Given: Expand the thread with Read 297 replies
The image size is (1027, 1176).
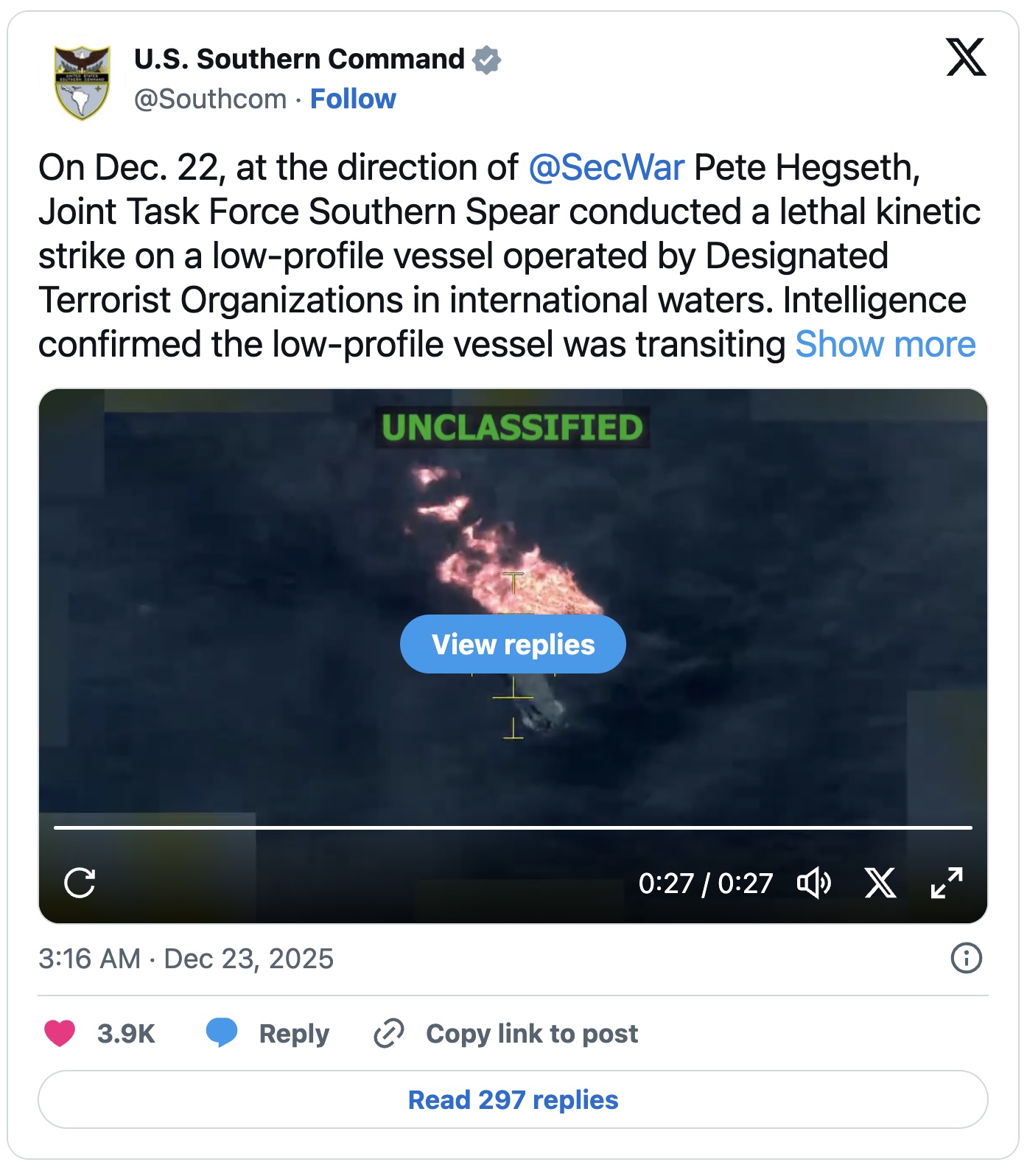Looking at the screenshot, I should 513,1099.
